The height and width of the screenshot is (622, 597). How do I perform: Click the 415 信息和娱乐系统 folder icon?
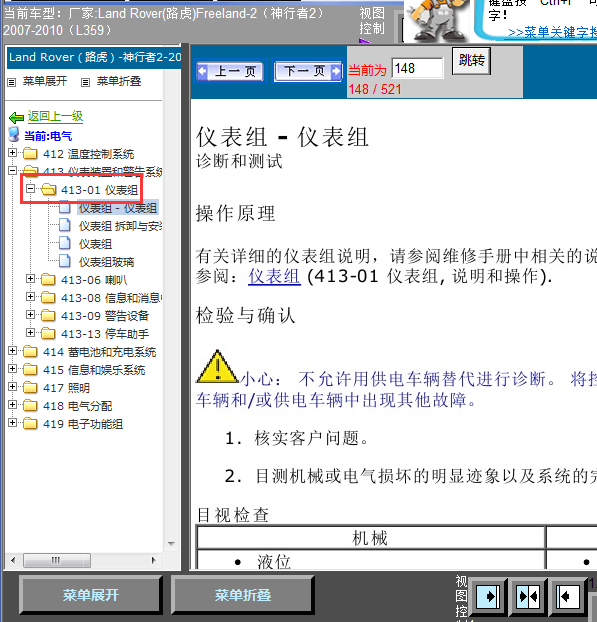pos(30,369)
